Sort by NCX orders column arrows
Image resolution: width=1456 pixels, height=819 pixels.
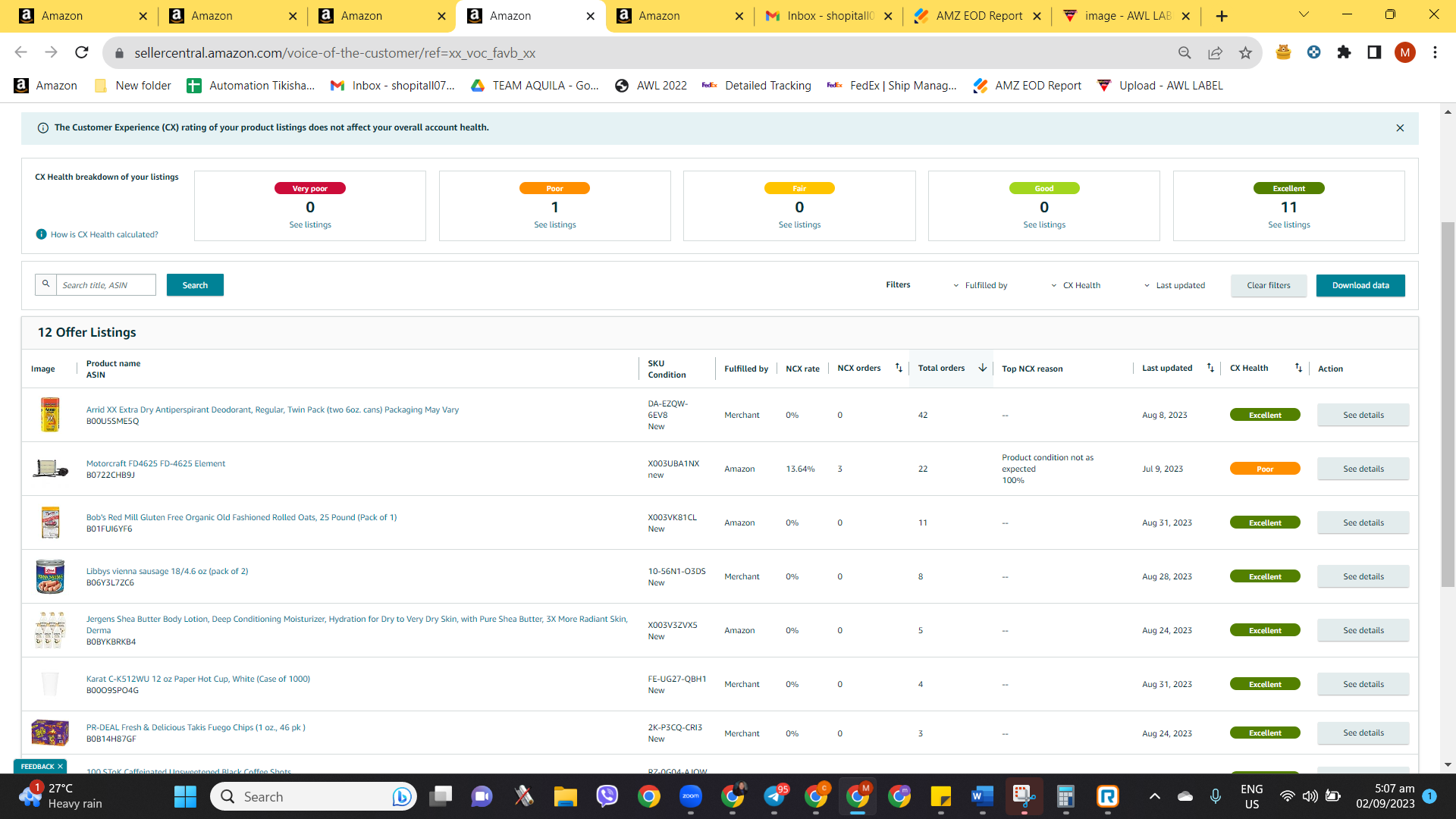tap(899, 368)
